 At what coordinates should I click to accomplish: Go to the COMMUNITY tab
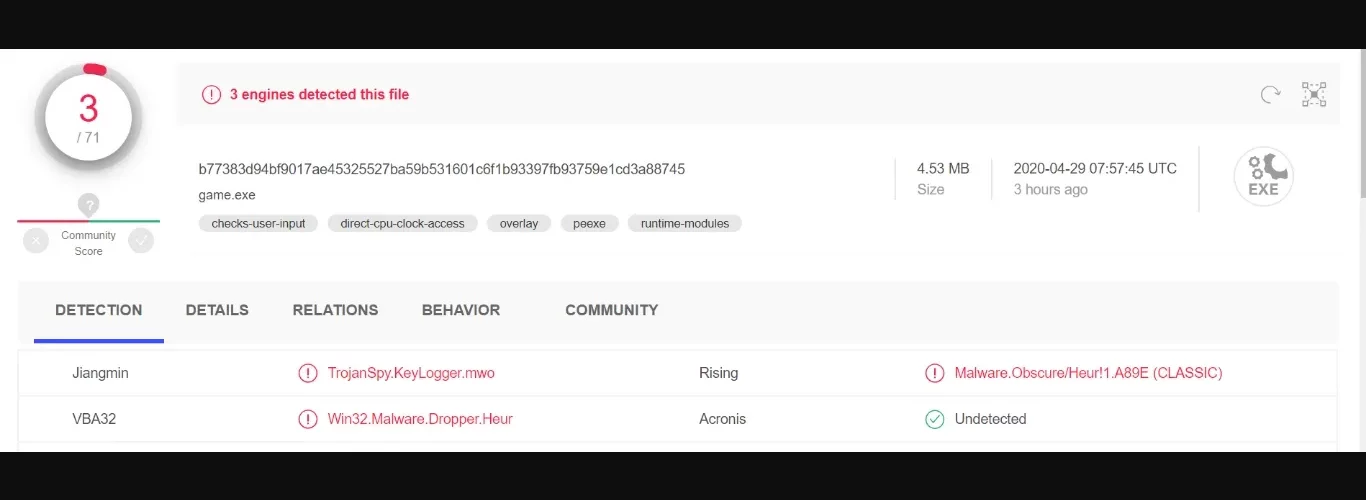[x=611, y=310]
